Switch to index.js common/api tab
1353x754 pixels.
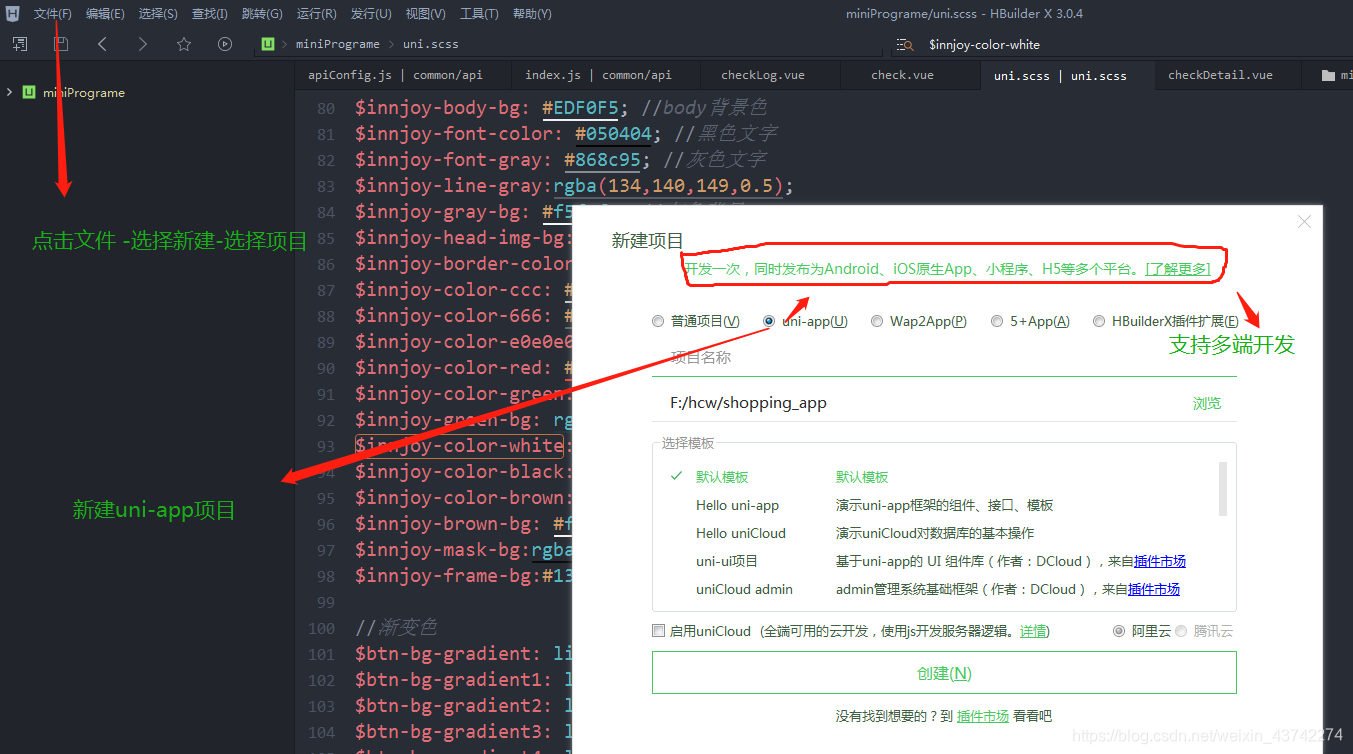[598, 75]
